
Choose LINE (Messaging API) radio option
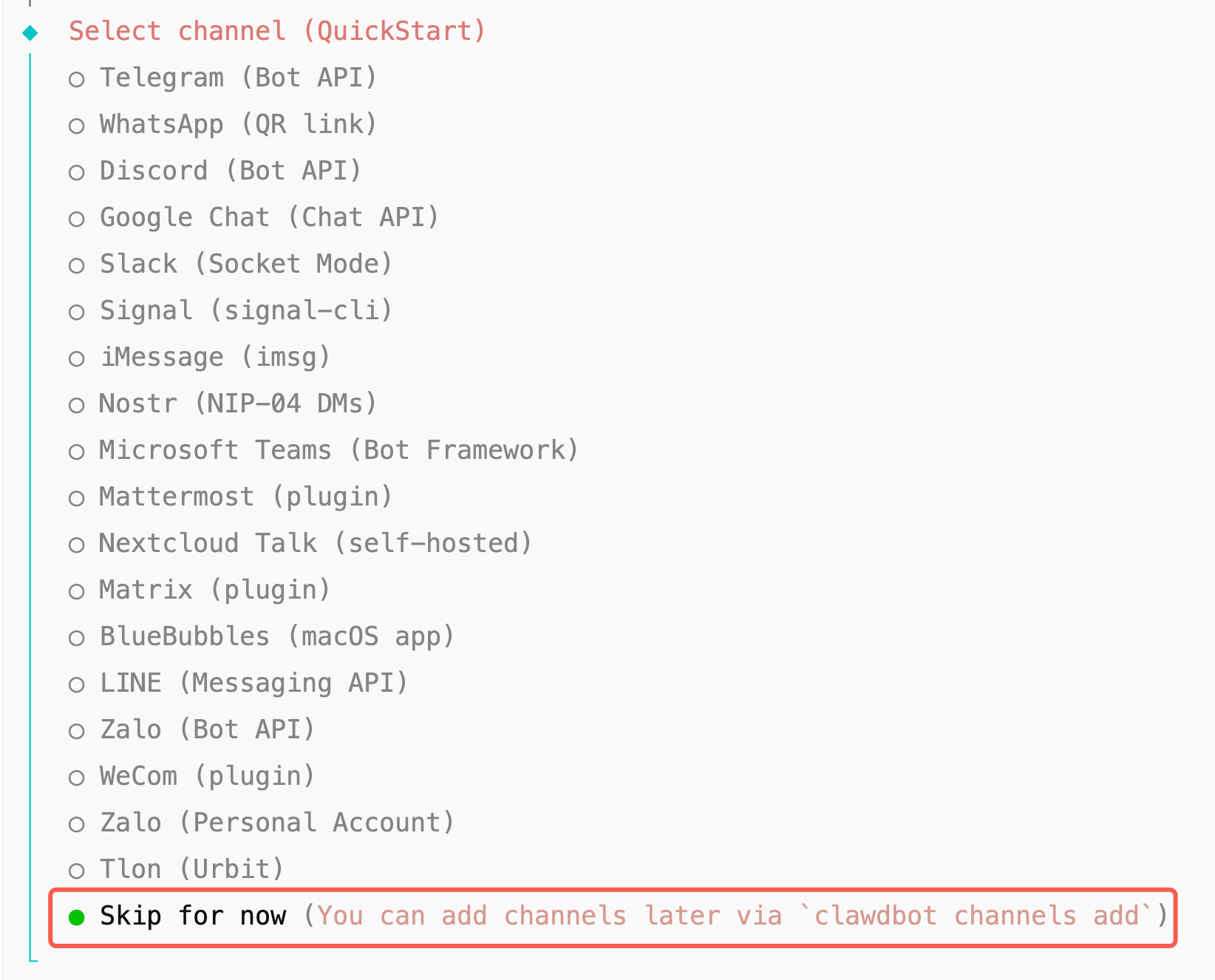tap(77, 684)
